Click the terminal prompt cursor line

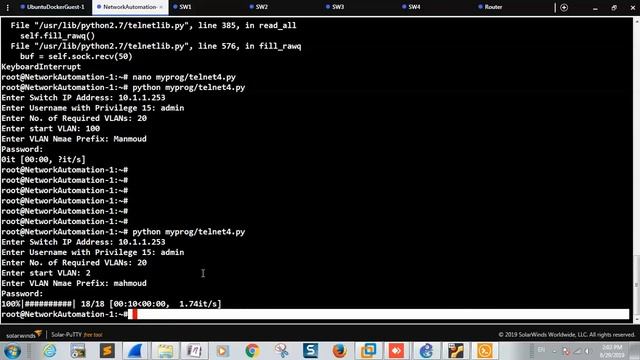(315, 314)
